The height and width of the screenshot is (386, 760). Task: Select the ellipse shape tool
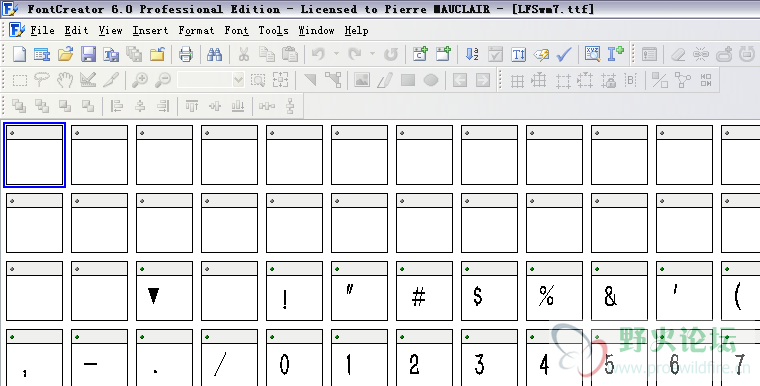click(x=431, y=80)
